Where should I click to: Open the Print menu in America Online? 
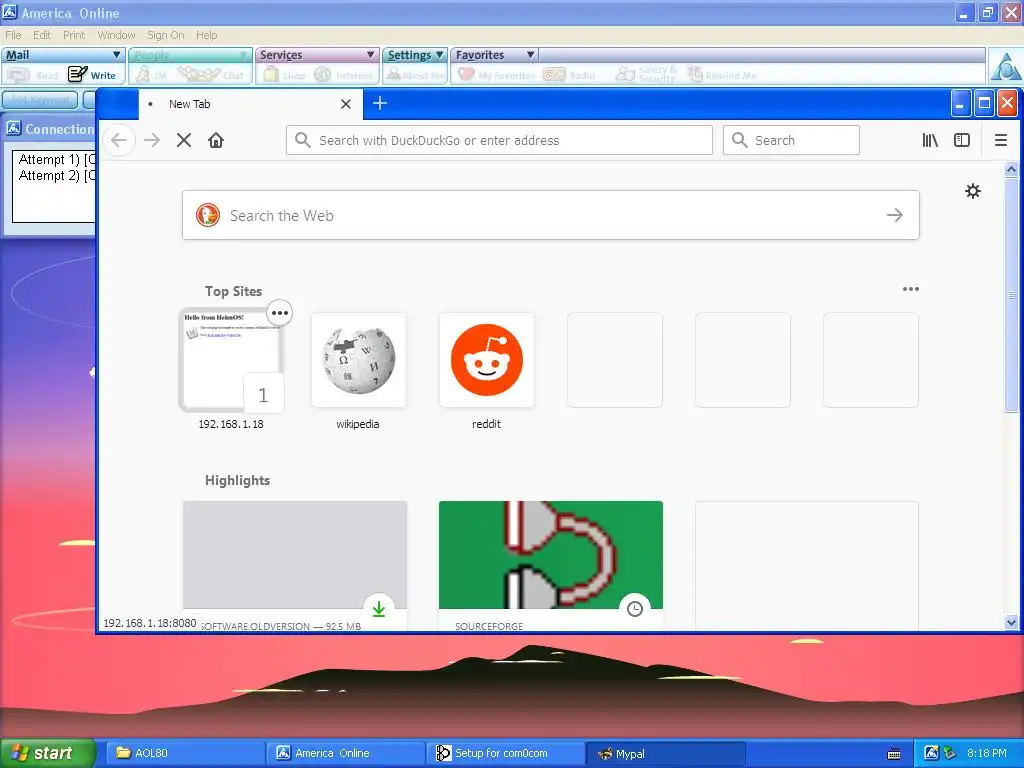tap(74, 35)
